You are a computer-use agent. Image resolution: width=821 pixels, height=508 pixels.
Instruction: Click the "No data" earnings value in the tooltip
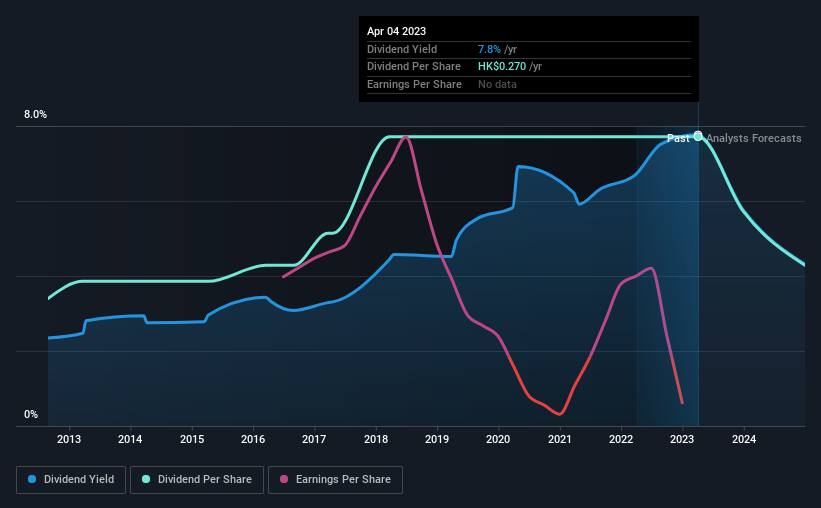pos(497,85)
